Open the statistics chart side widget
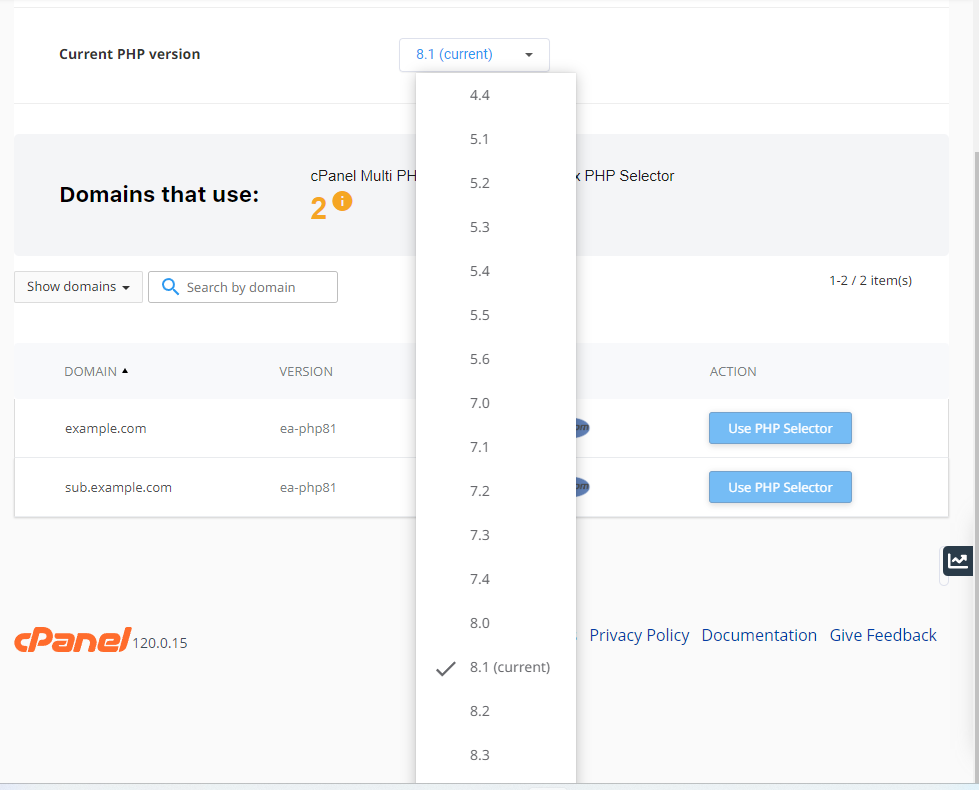 click(957, 560)
